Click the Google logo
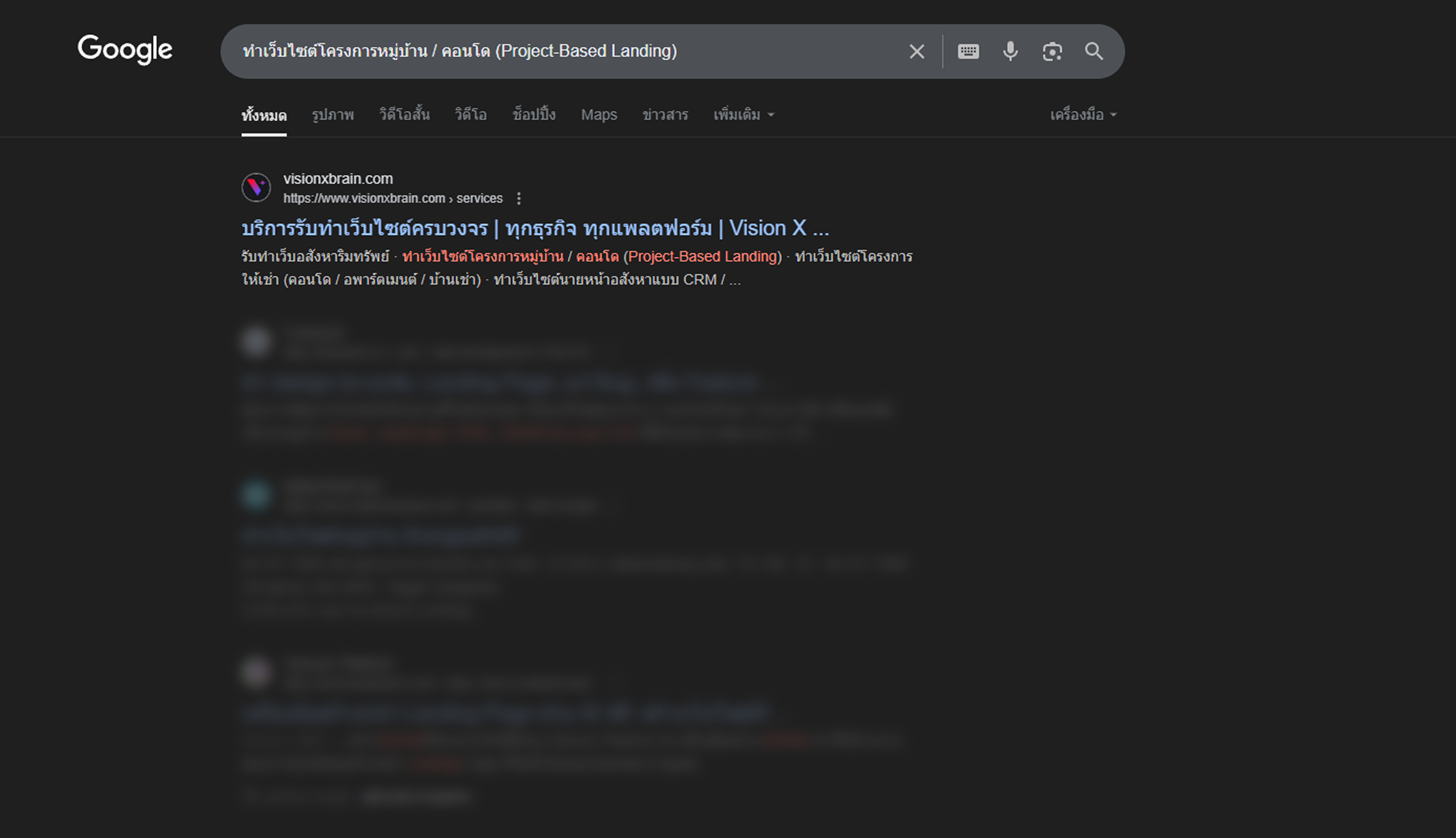Screen dimensions: 1456x838 125,49
